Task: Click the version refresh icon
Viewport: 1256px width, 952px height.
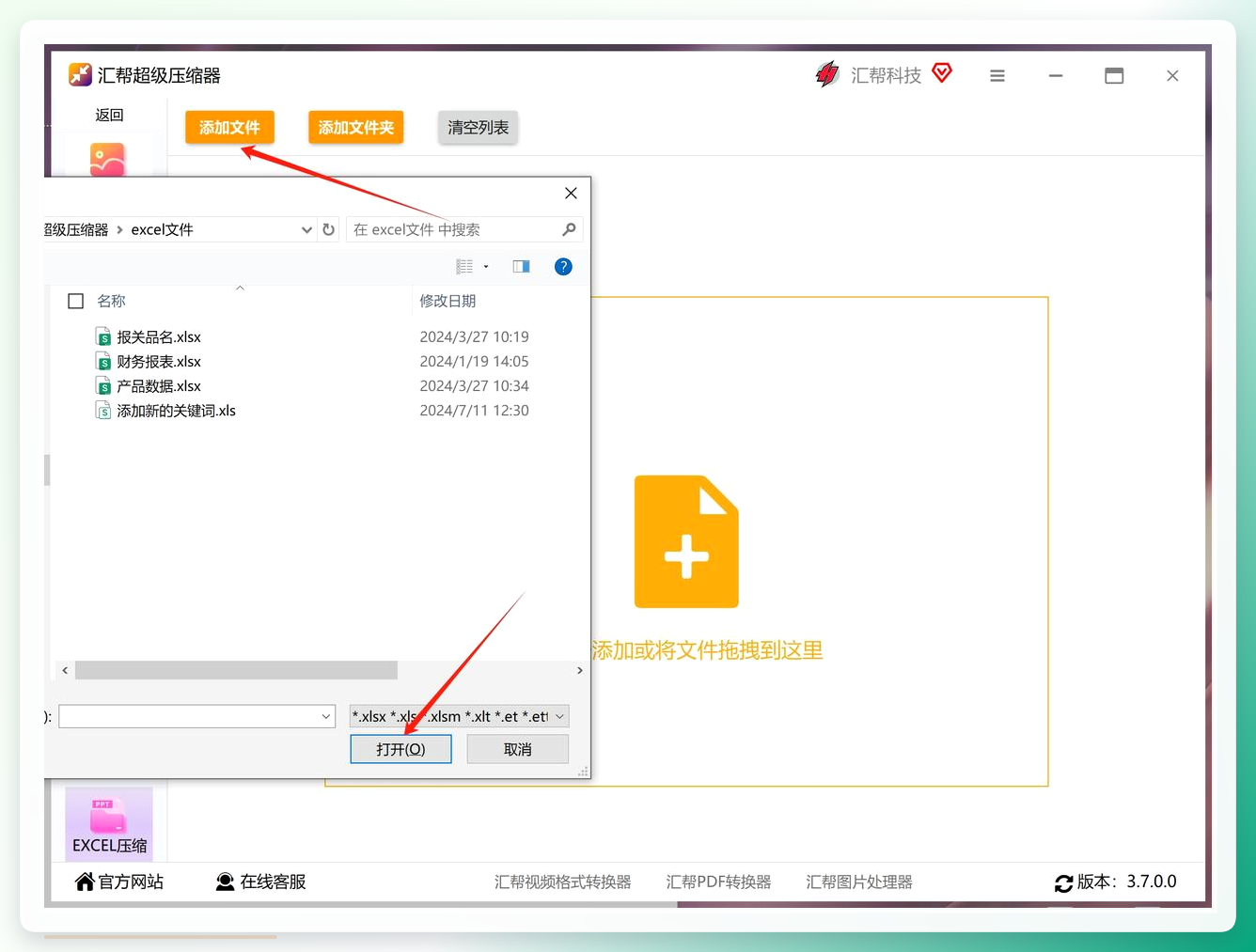Action: (x=1064, y=883)
